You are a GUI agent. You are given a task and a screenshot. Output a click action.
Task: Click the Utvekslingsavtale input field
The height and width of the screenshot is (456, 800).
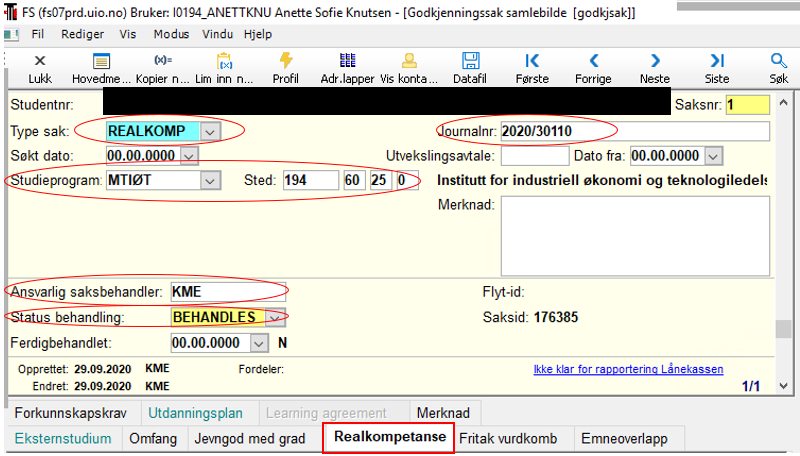535,156
